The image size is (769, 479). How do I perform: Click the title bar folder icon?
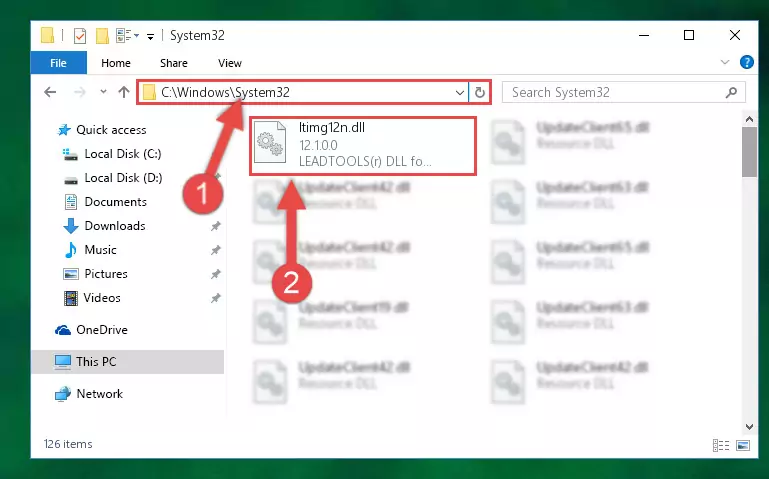click(48, 35)
